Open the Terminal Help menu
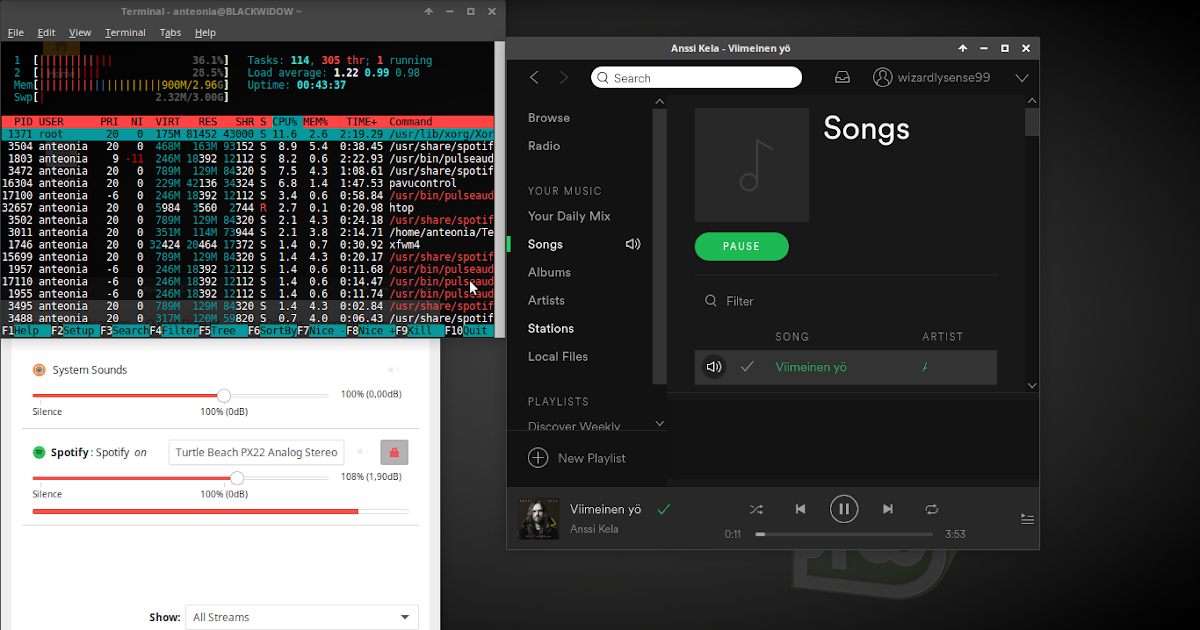 [205, 32]
